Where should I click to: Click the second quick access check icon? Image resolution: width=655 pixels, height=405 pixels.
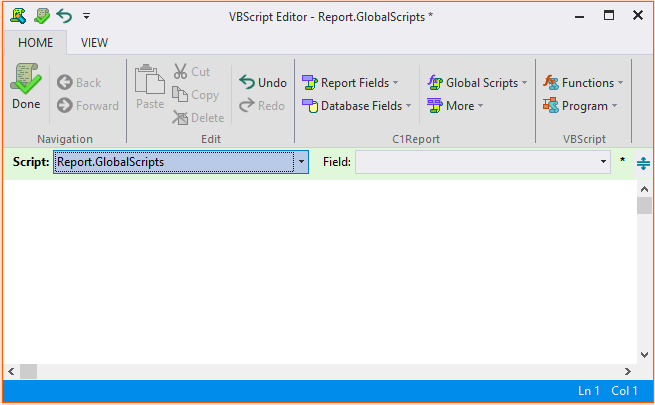pos(41,16)
